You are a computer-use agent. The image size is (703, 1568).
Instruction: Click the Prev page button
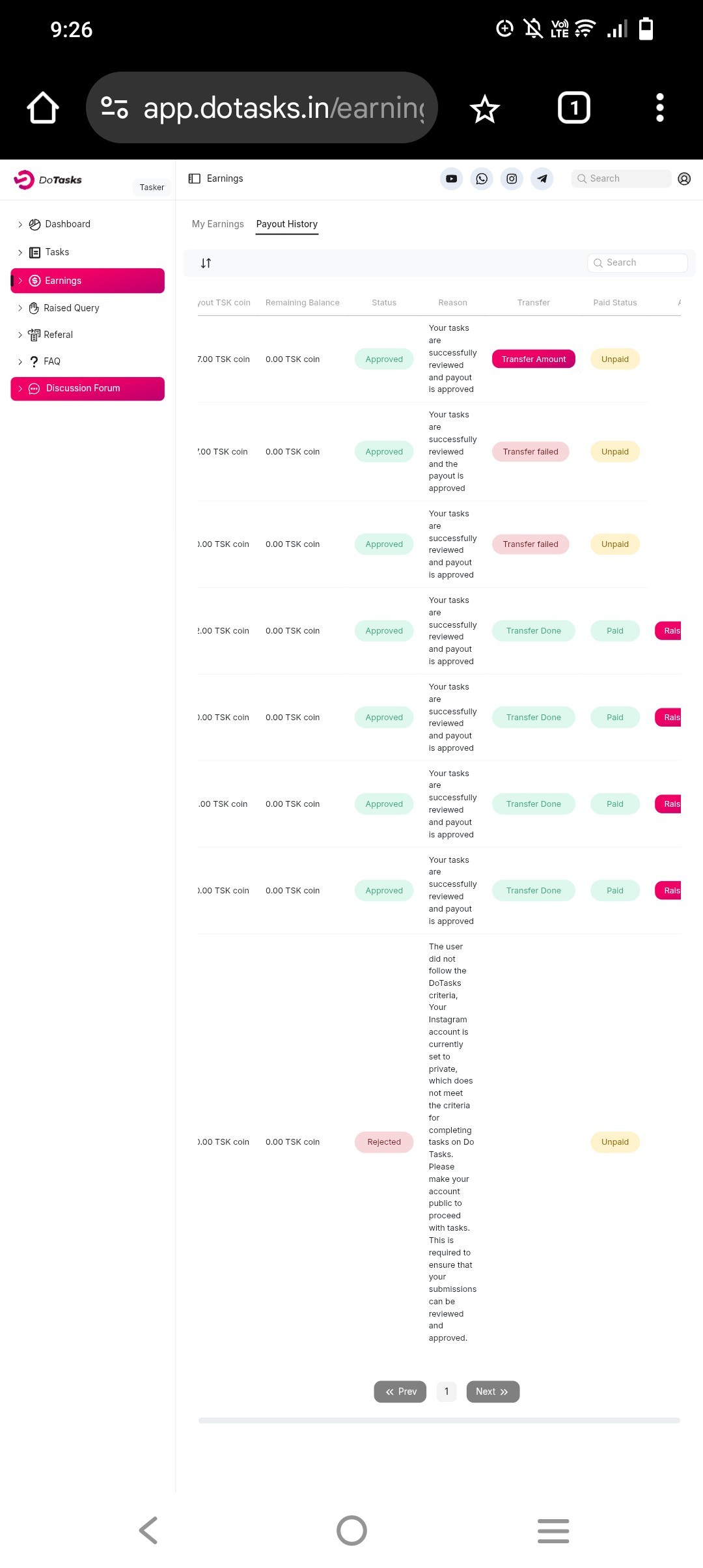point(400,1392)
